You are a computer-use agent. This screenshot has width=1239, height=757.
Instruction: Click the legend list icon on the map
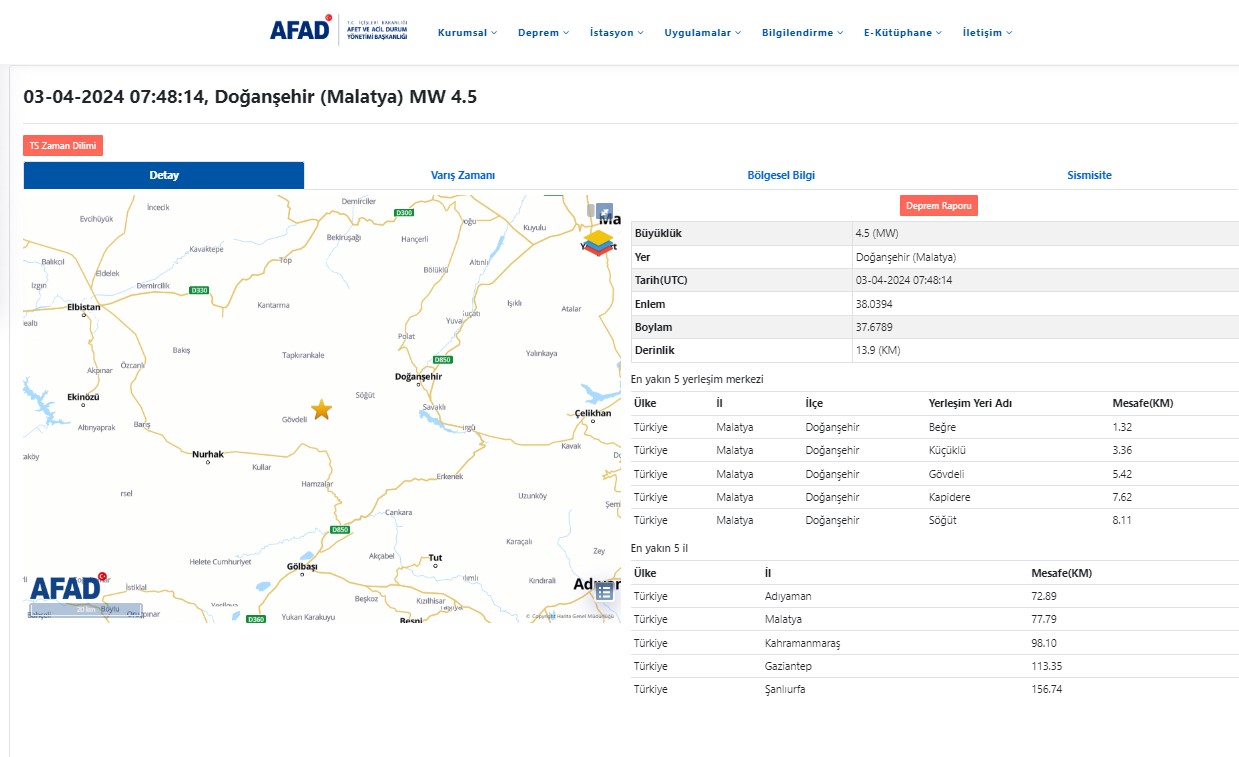(x=604, y=591)
